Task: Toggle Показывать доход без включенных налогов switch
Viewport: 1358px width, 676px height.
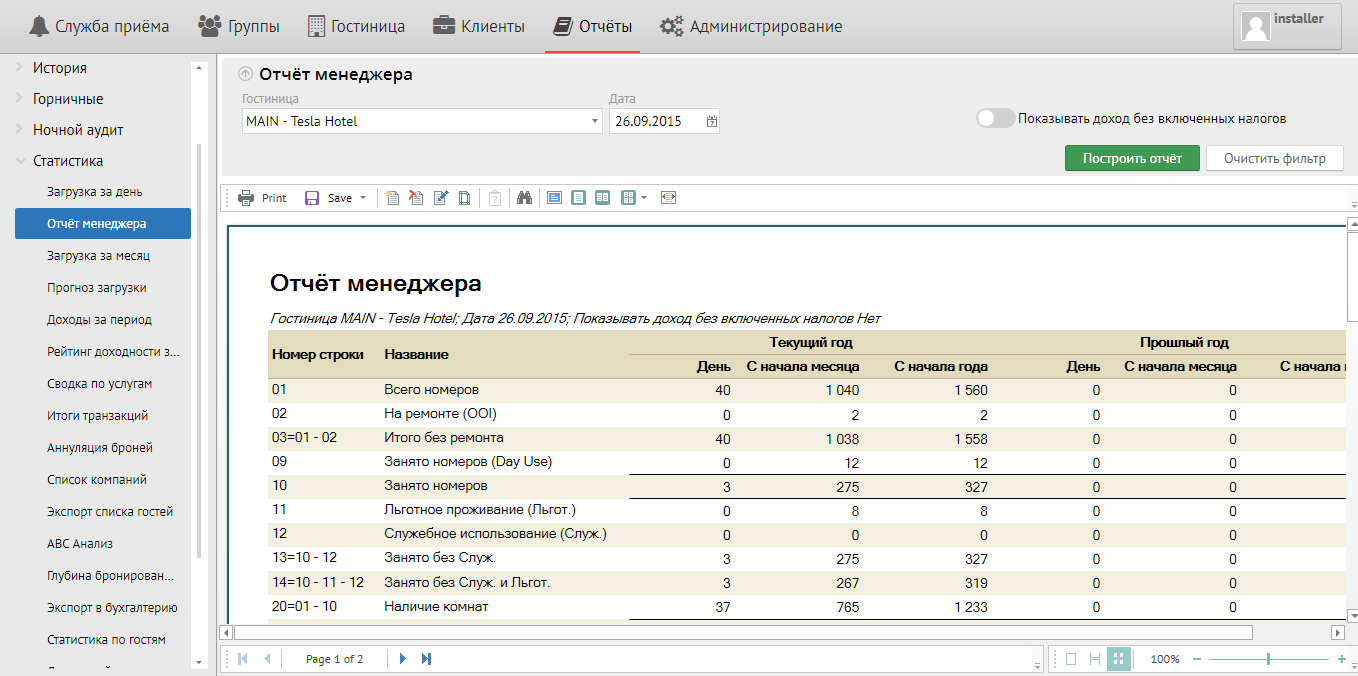Action: tap(995, 118)
